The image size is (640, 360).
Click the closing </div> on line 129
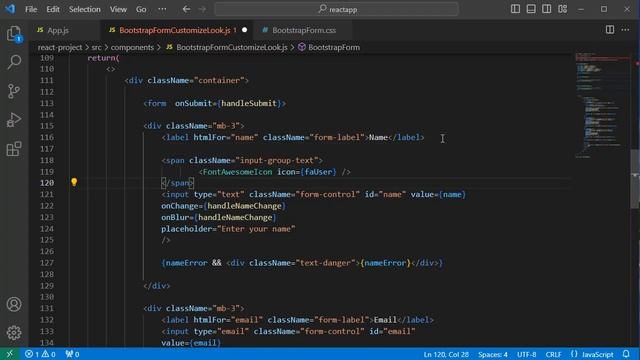coord(157,286)
